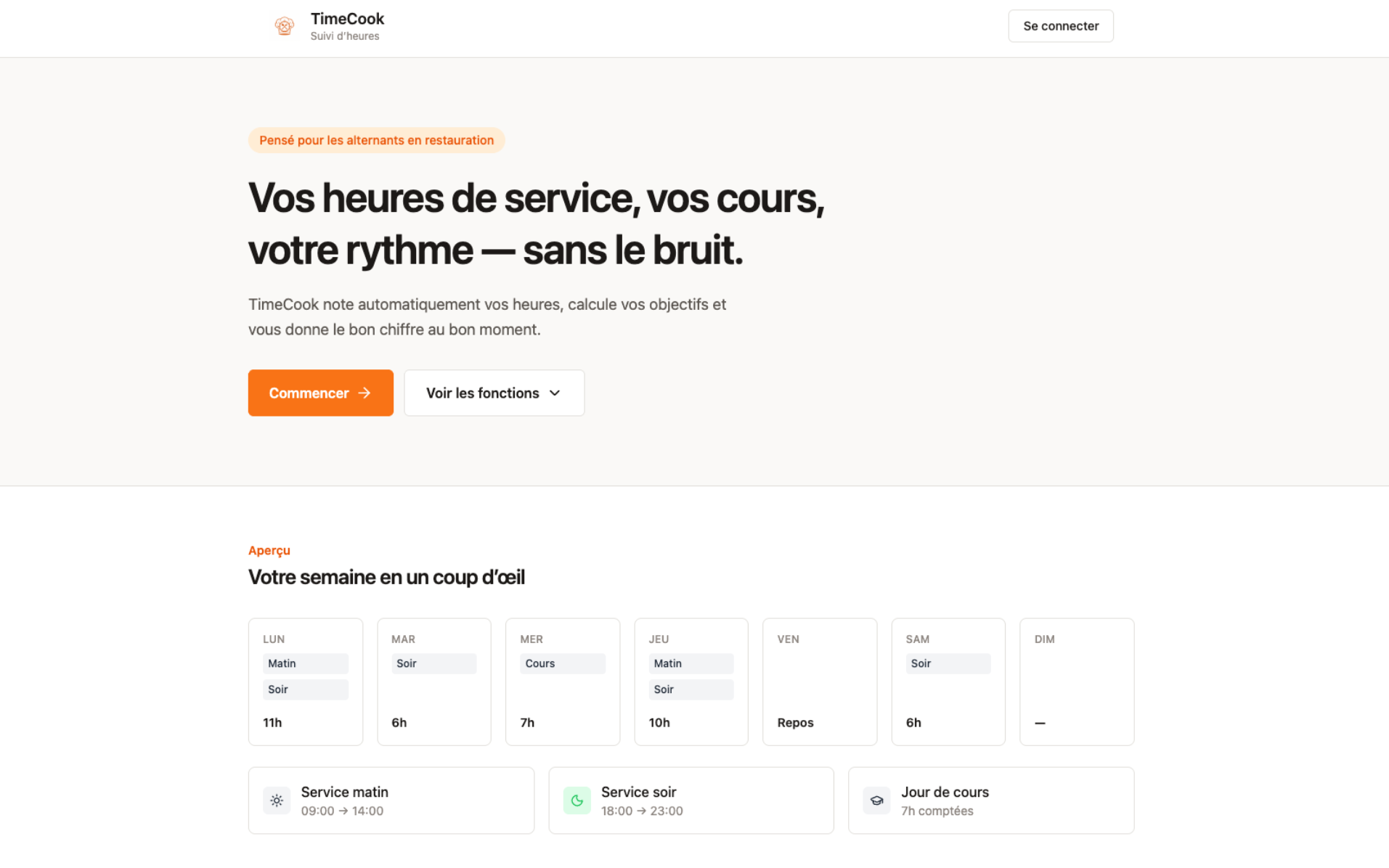The image size is (1389, 868).
Task: Click the Matin tag in JEU card
Action: click(691, 663)
